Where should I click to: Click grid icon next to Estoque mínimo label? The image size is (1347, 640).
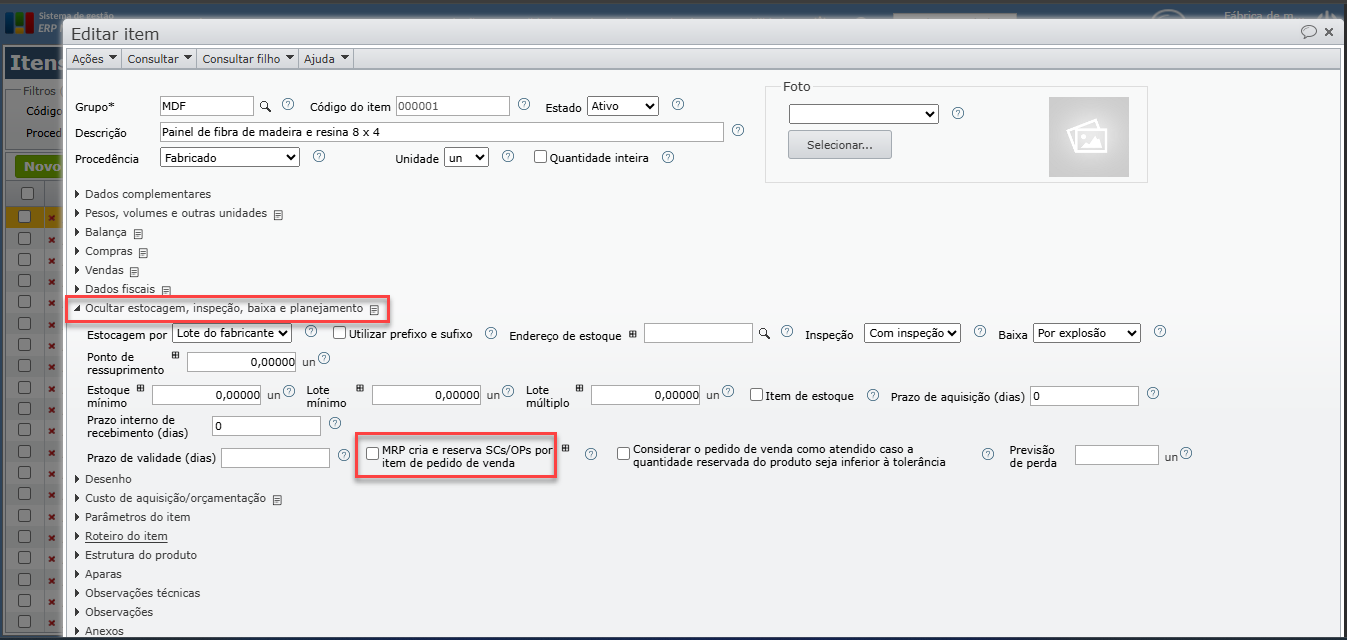click(140, 388)
